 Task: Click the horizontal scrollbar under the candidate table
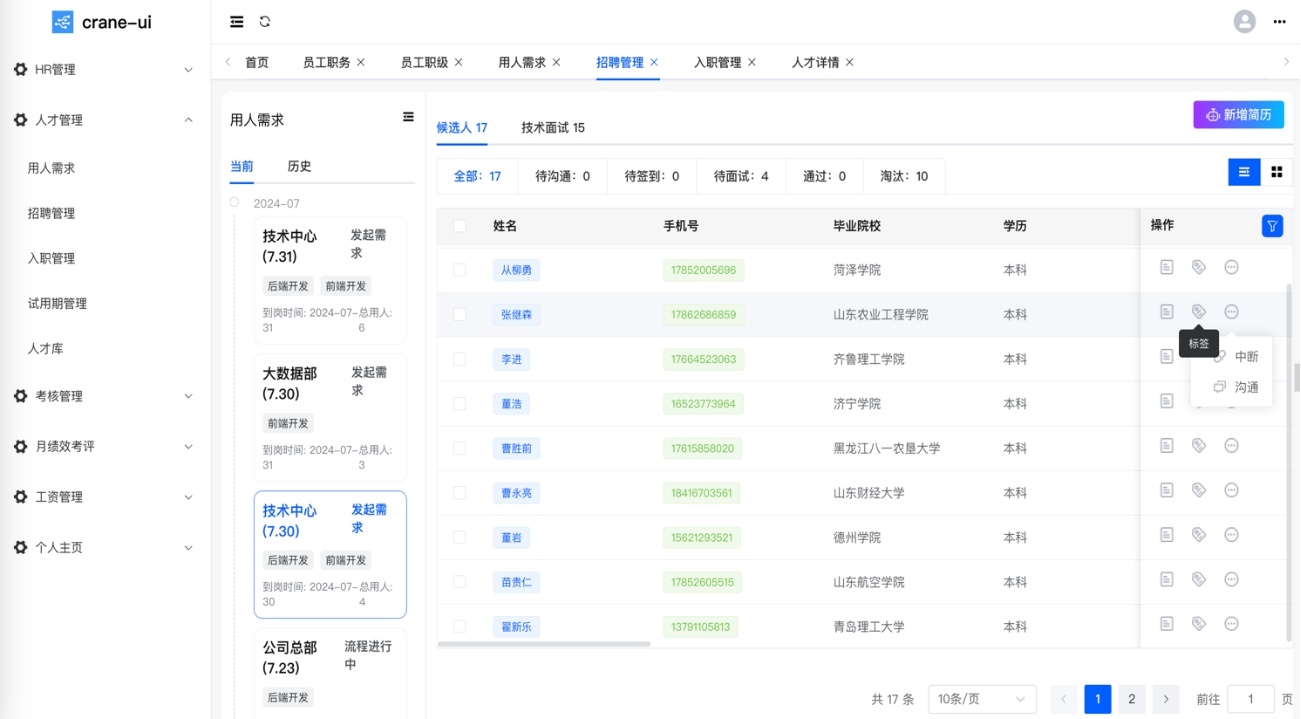pyautogui.click(x=544, y=644)
